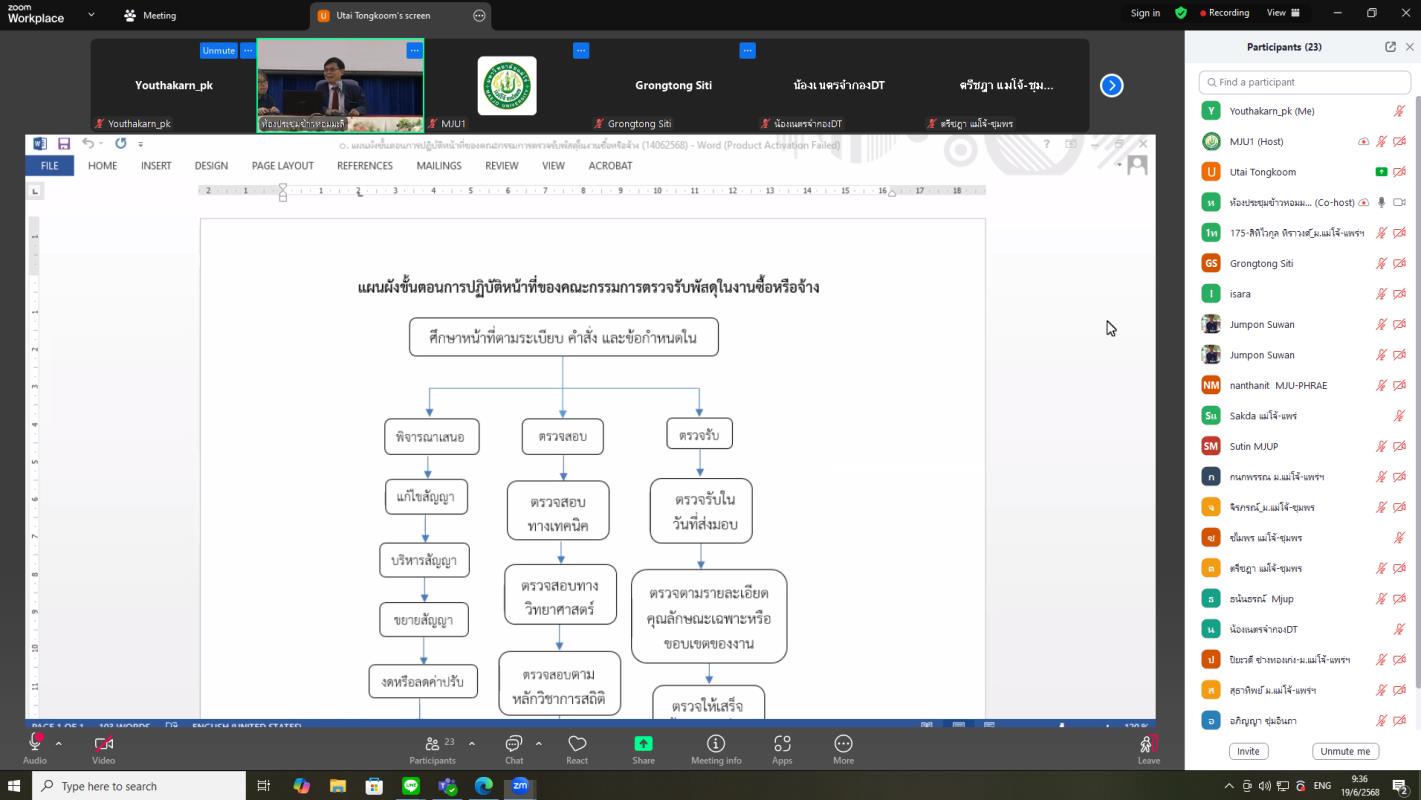Click the Unmute me button
This screenshot has height=800, width=1421.
(1345, 751)
